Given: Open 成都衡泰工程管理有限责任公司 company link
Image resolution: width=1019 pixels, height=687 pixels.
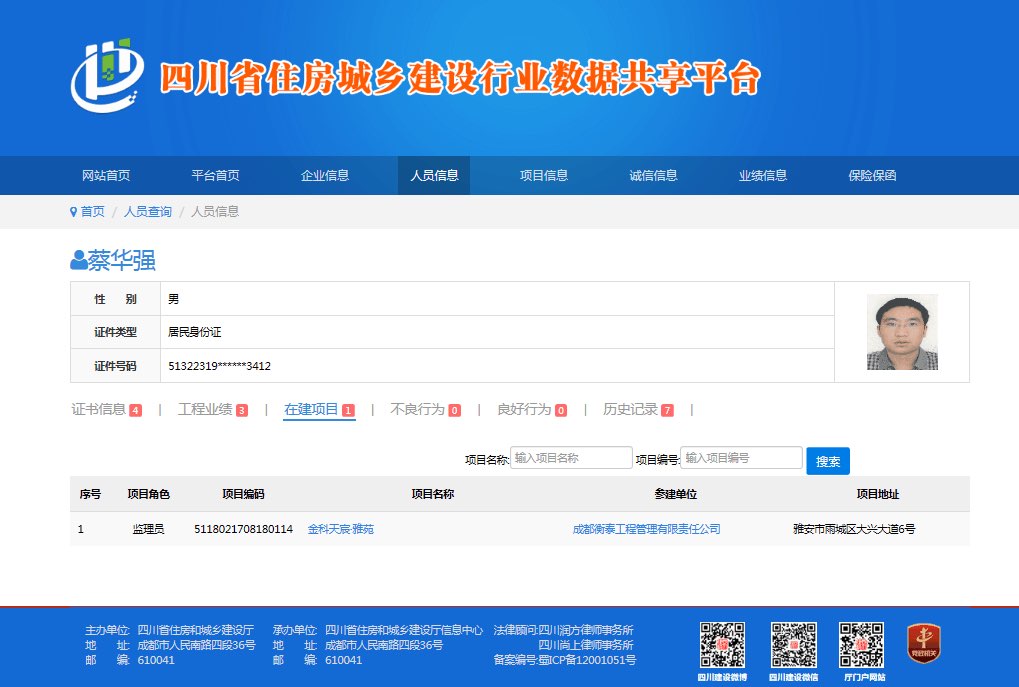Looking at the screenshot, I should 646,529.
